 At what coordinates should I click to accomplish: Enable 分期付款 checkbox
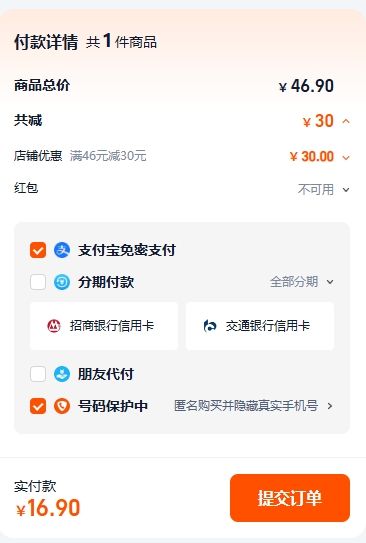[x=38, y=282]
